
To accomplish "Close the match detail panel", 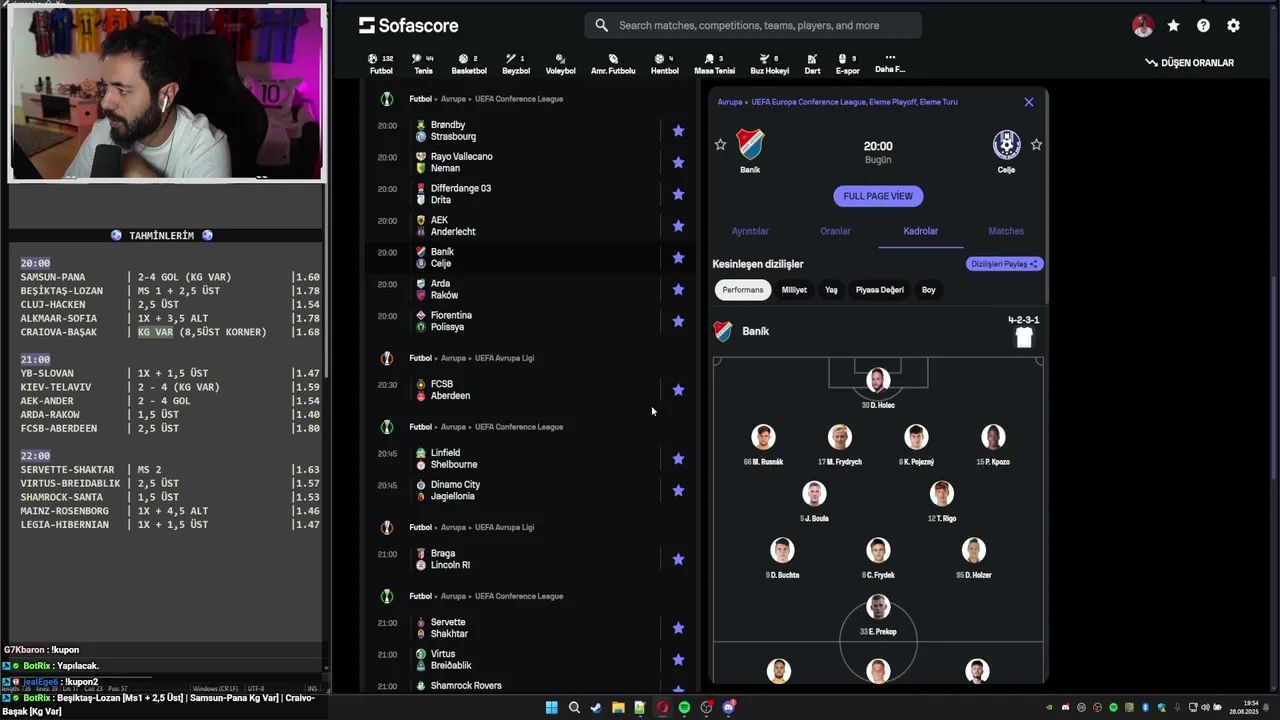I will pos(1028,102).
